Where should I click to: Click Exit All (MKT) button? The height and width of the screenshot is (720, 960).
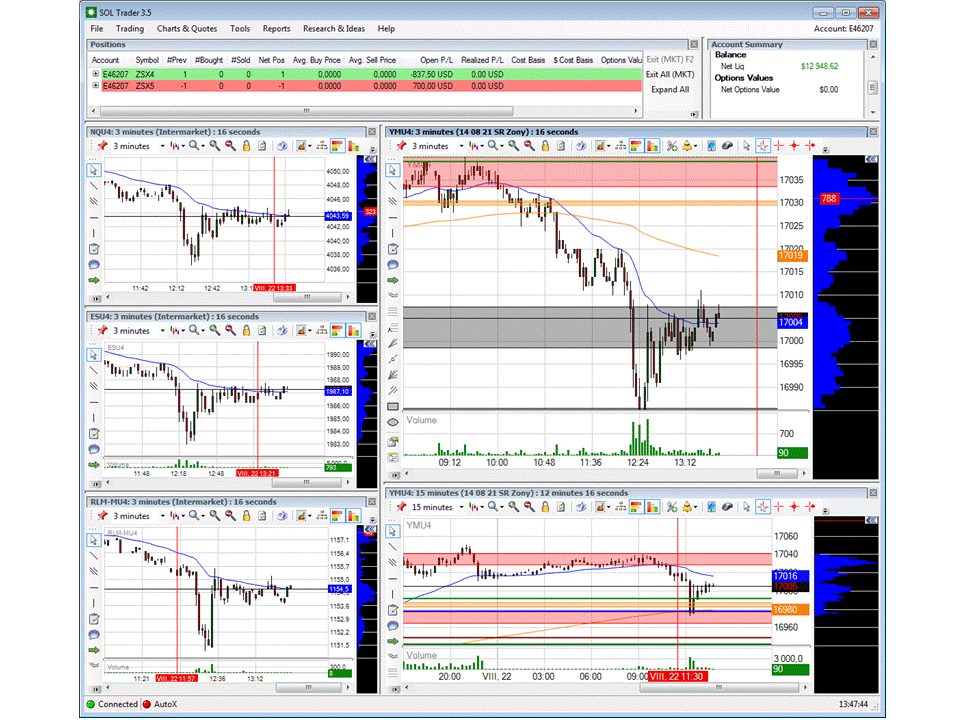point(669,74)
